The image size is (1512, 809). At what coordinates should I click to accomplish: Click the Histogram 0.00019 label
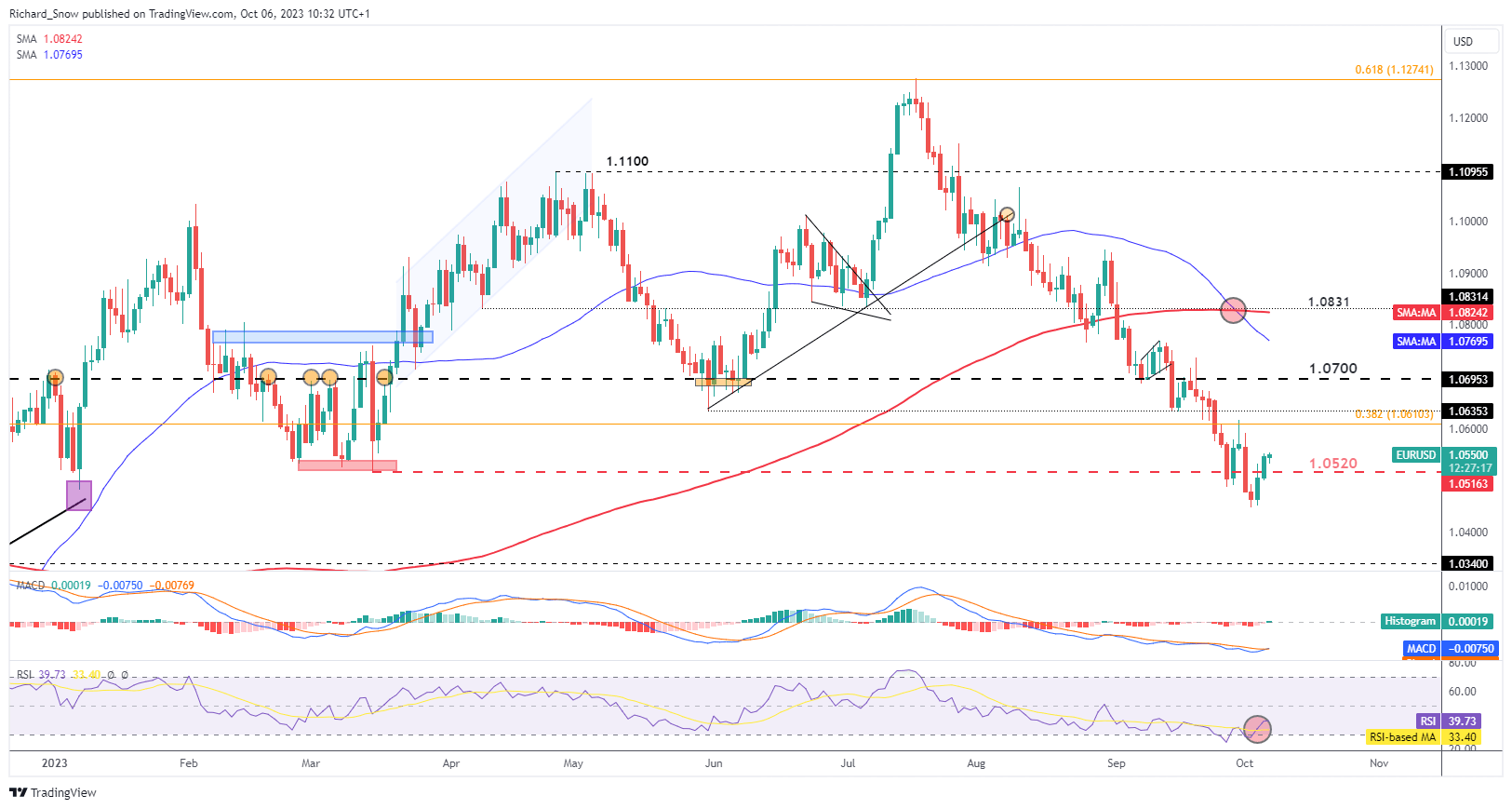tap(1437, 621)
